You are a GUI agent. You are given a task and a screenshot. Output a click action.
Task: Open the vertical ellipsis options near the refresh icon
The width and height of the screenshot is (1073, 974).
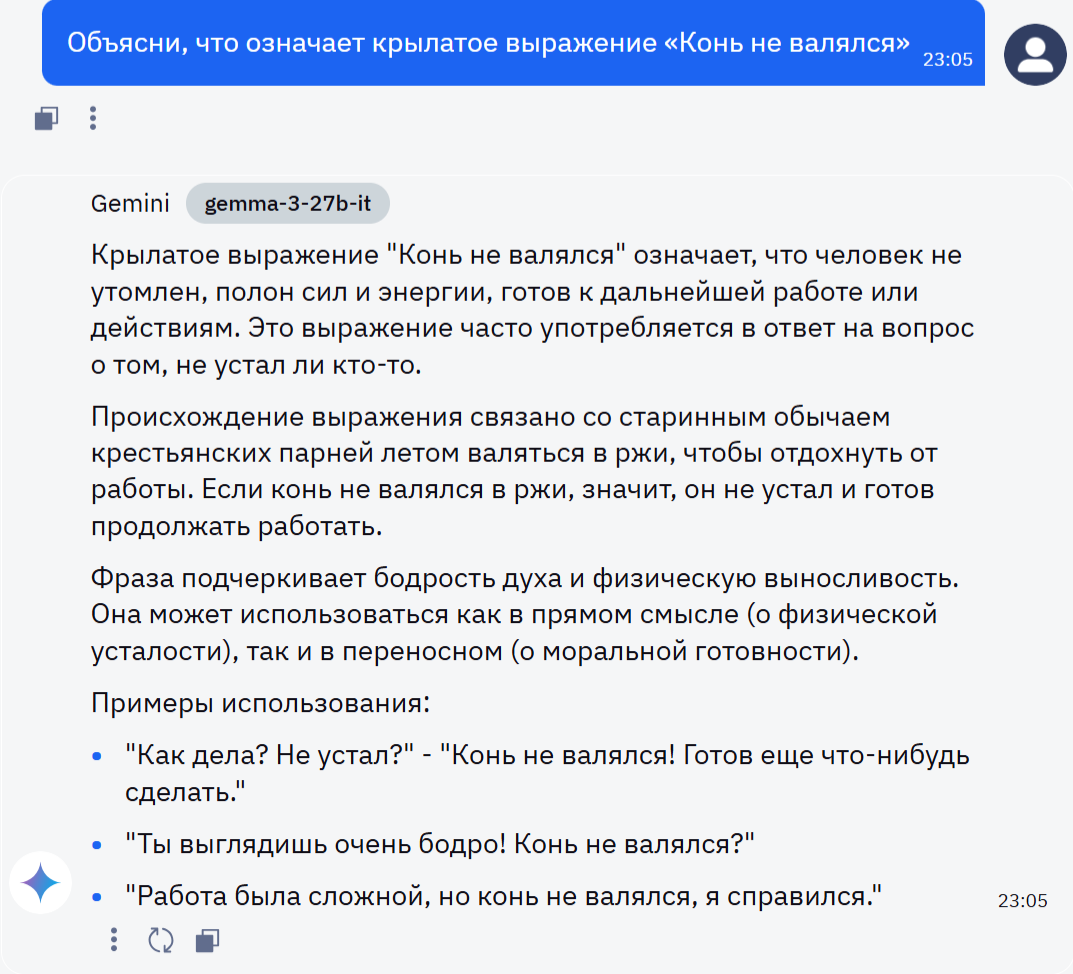tap(113, 940)
